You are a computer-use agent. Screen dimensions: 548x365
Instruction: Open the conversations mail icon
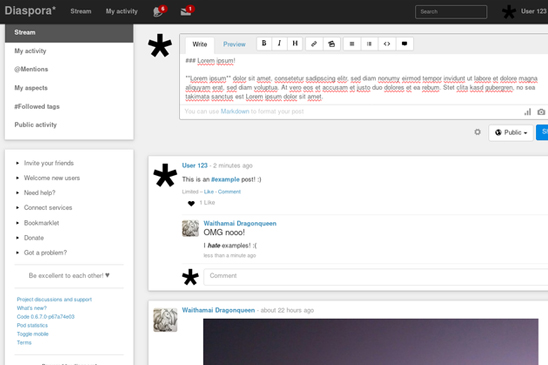point(187,11)
